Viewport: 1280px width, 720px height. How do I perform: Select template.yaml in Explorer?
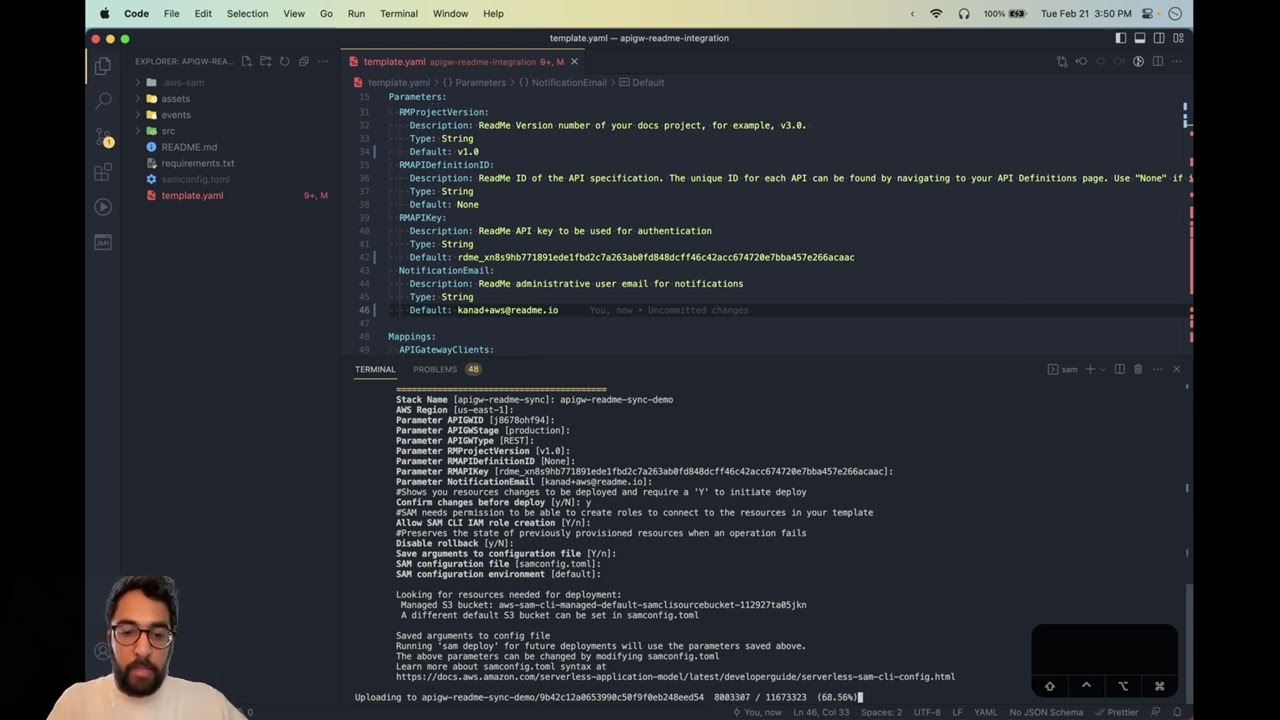(x=192, y=195)
